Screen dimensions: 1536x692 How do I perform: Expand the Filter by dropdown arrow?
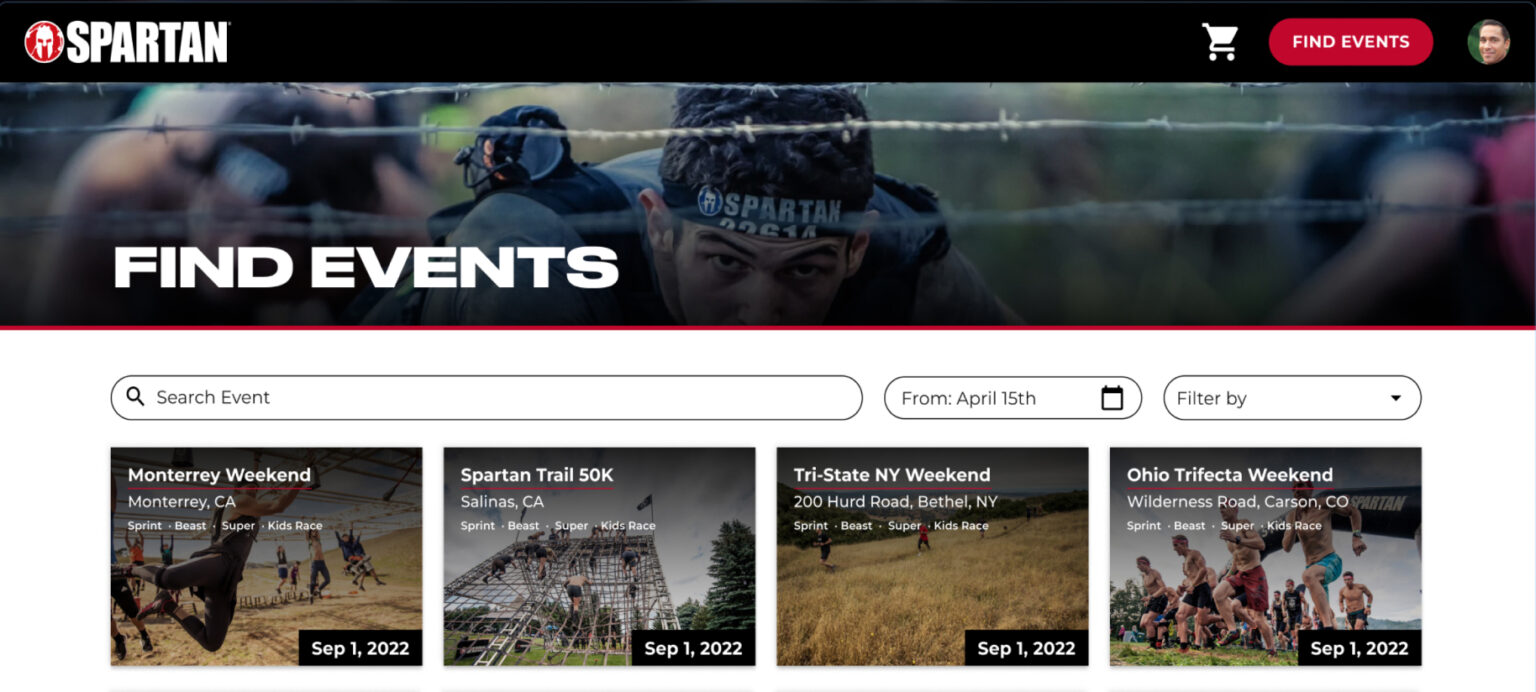(x=1396, y=398)
